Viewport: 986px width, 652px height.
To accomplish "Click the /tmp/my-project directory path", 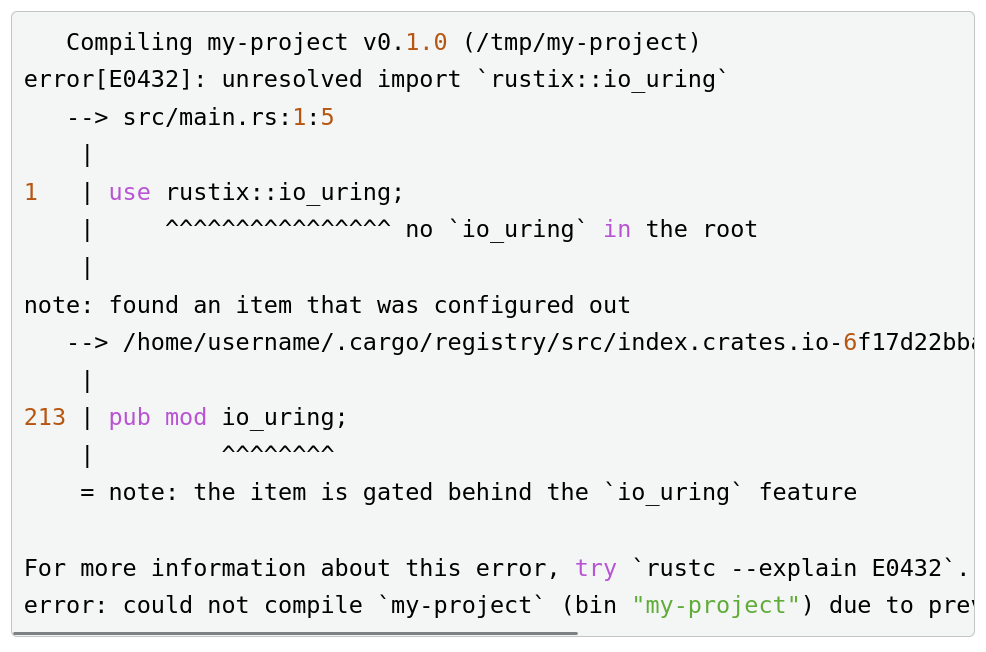I will (x=581, y=43).
